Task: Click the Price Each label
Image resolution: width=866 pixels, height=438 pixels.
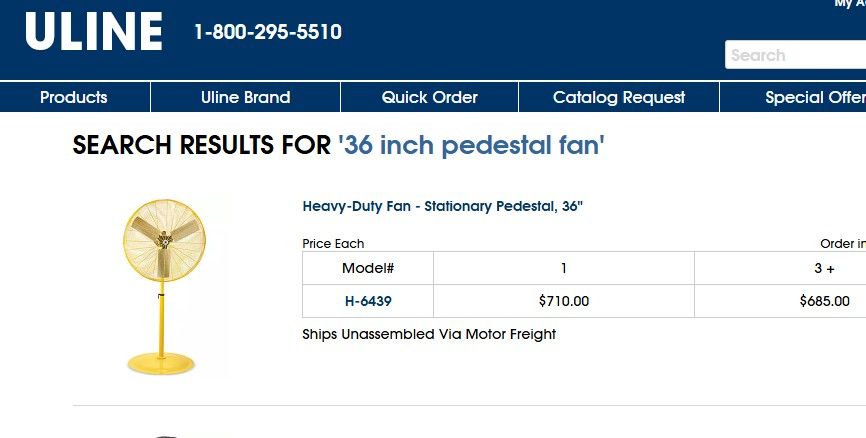Action: pyautogui.click(x=333, y=243)
